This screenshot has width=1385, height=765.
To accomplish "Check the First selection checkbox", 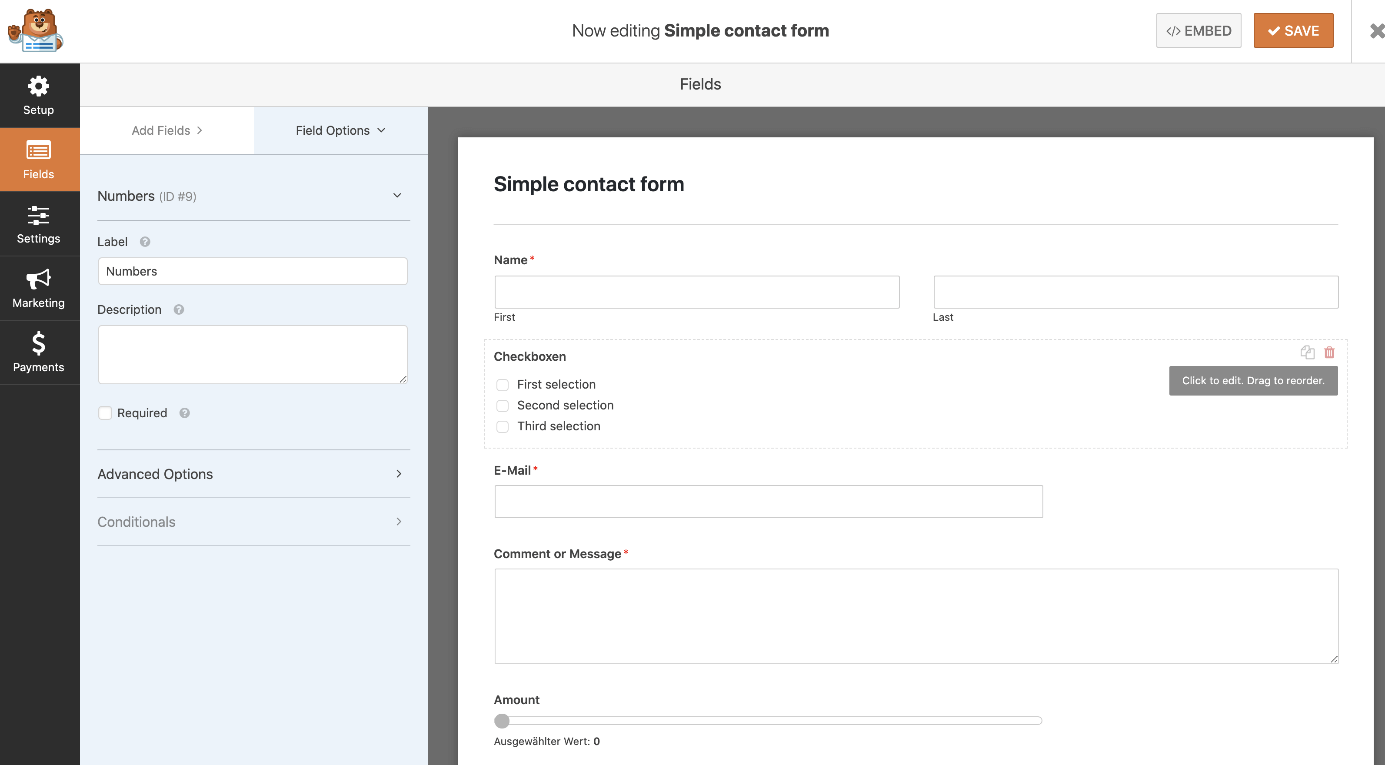I will click(x=503, y=385).
